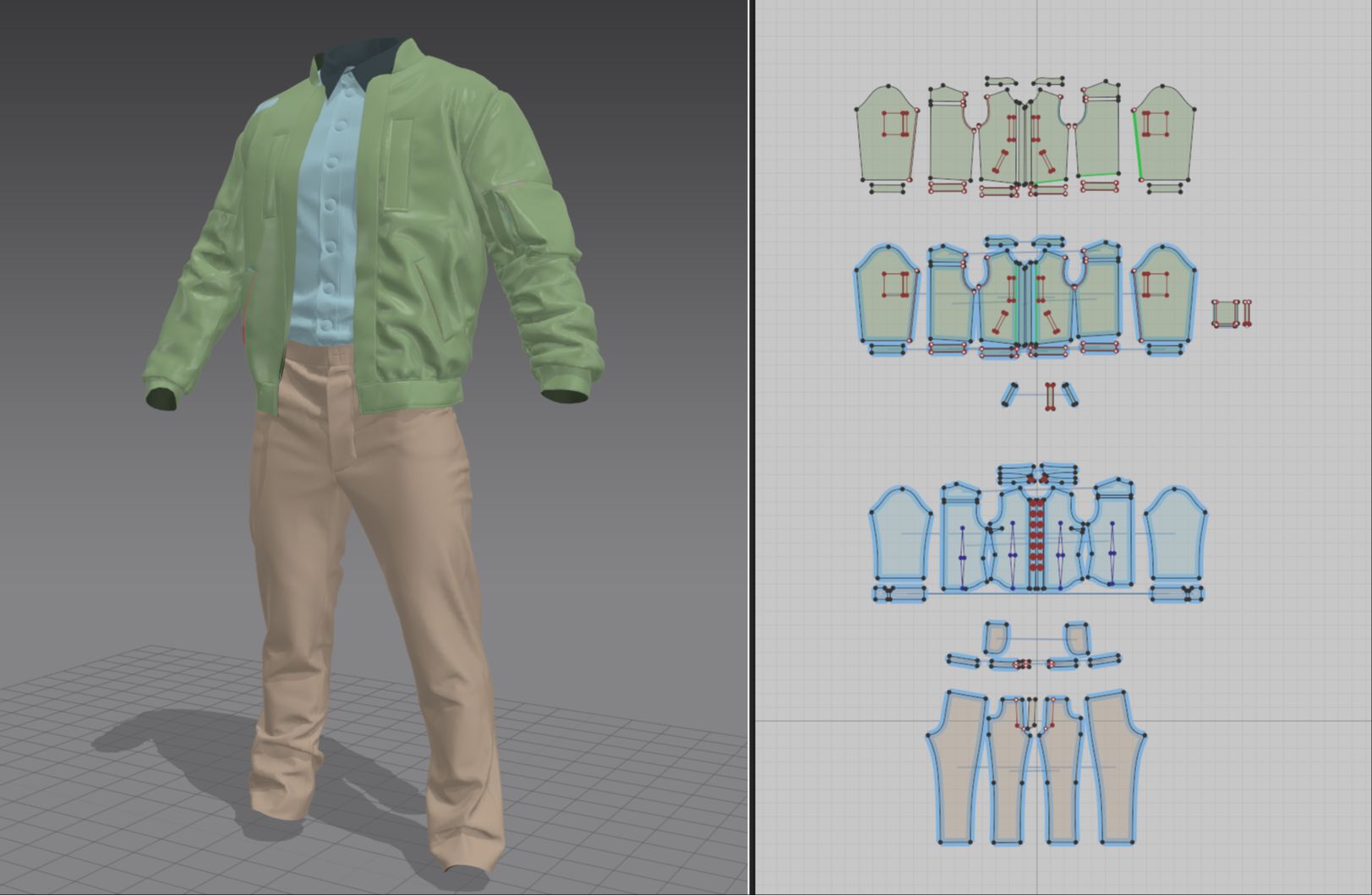Click the jacket's ribbed waistband hem in 3D

(410, 395)
